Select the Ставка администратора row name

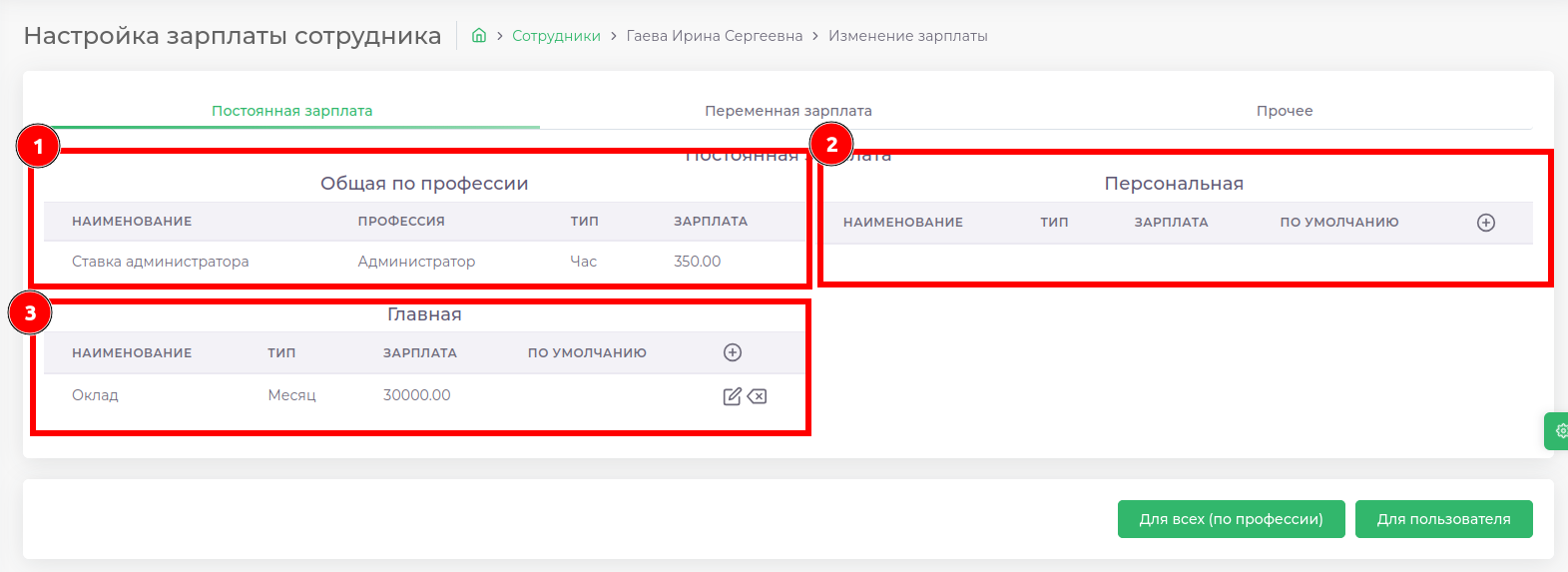pos(160,262)
